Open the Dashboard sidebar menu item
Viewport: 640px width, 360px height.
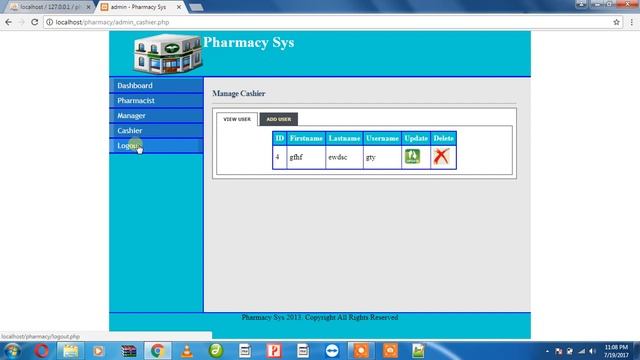156,85
